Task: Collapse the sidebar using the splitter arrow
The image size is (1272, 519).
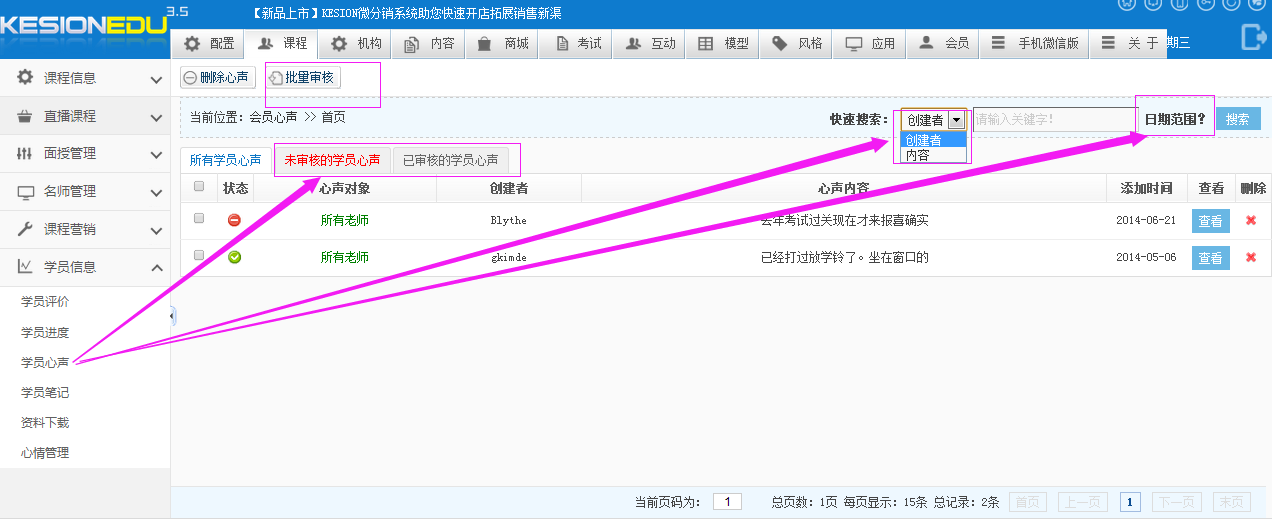Action: 172,316
